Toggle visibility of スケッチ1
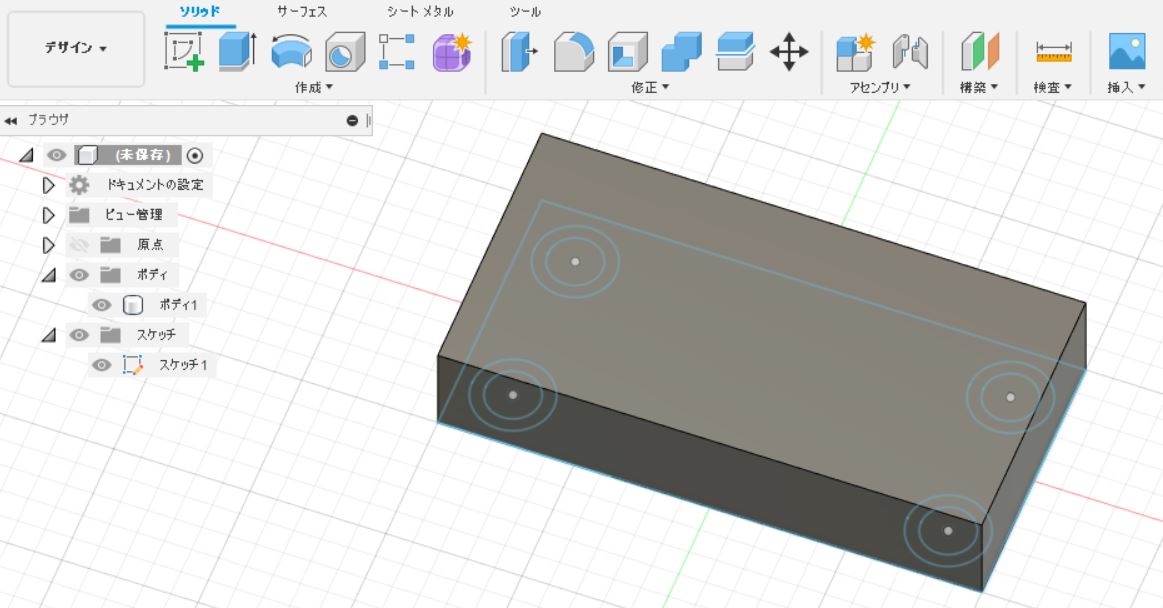1163x608 pixels. 102,365
